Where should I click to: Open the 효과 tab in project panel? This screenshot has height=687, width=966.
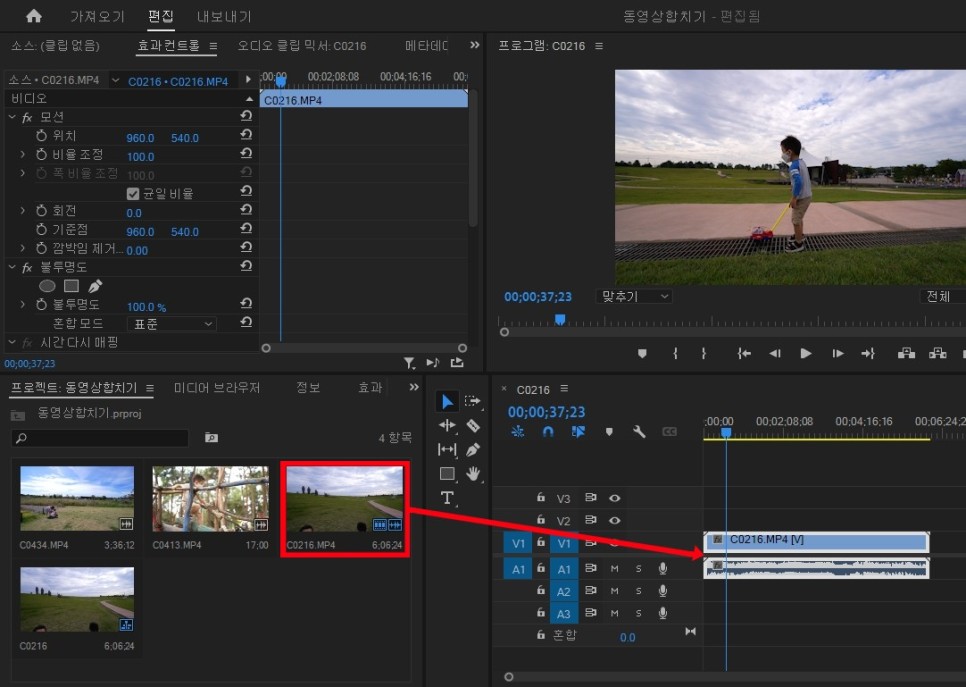(370, 388)
